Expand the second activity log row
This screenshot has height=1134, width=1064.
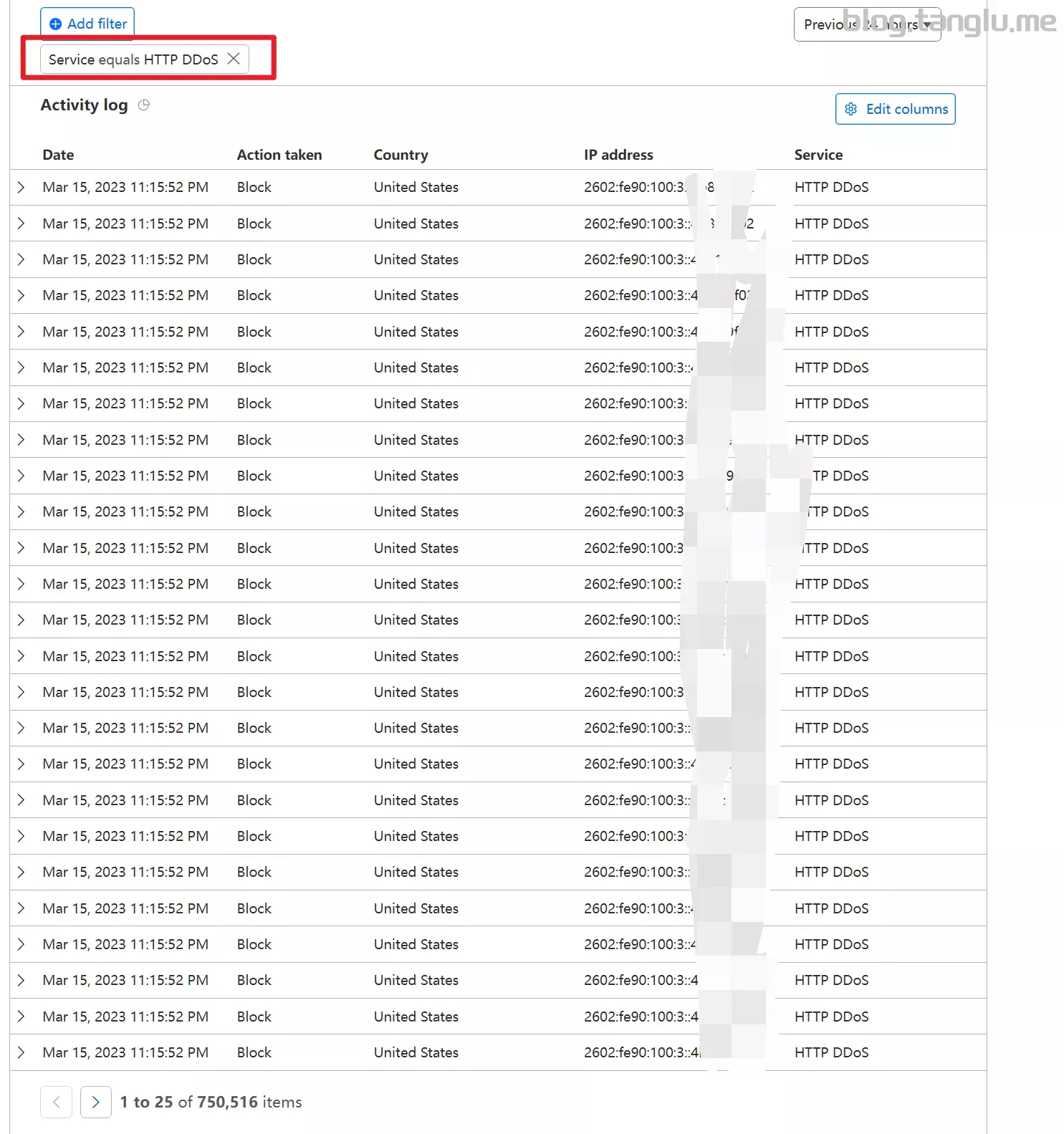[x=21, y=224]
